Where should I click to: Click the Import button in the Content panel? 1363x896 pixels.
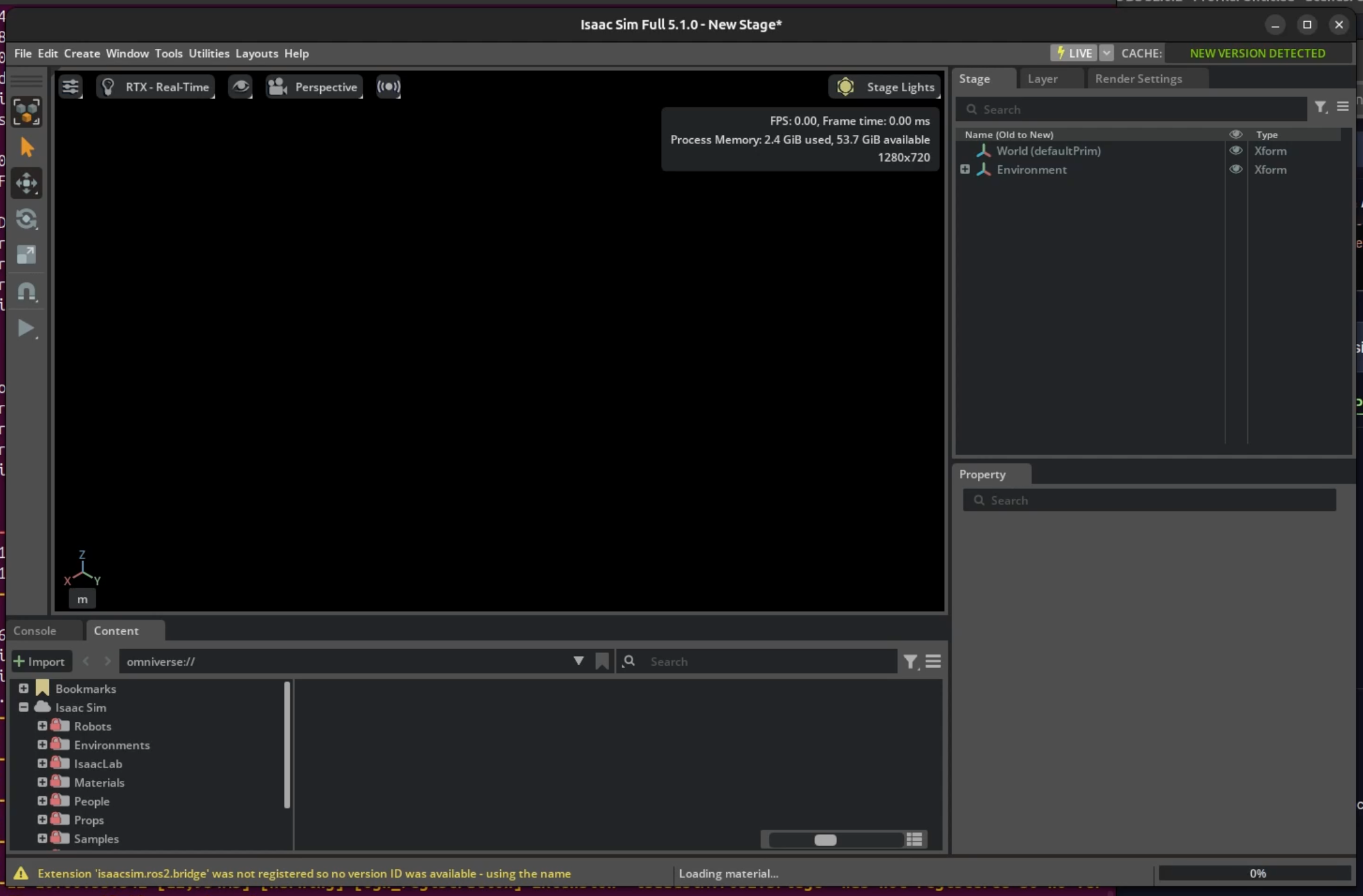point(41,661)
